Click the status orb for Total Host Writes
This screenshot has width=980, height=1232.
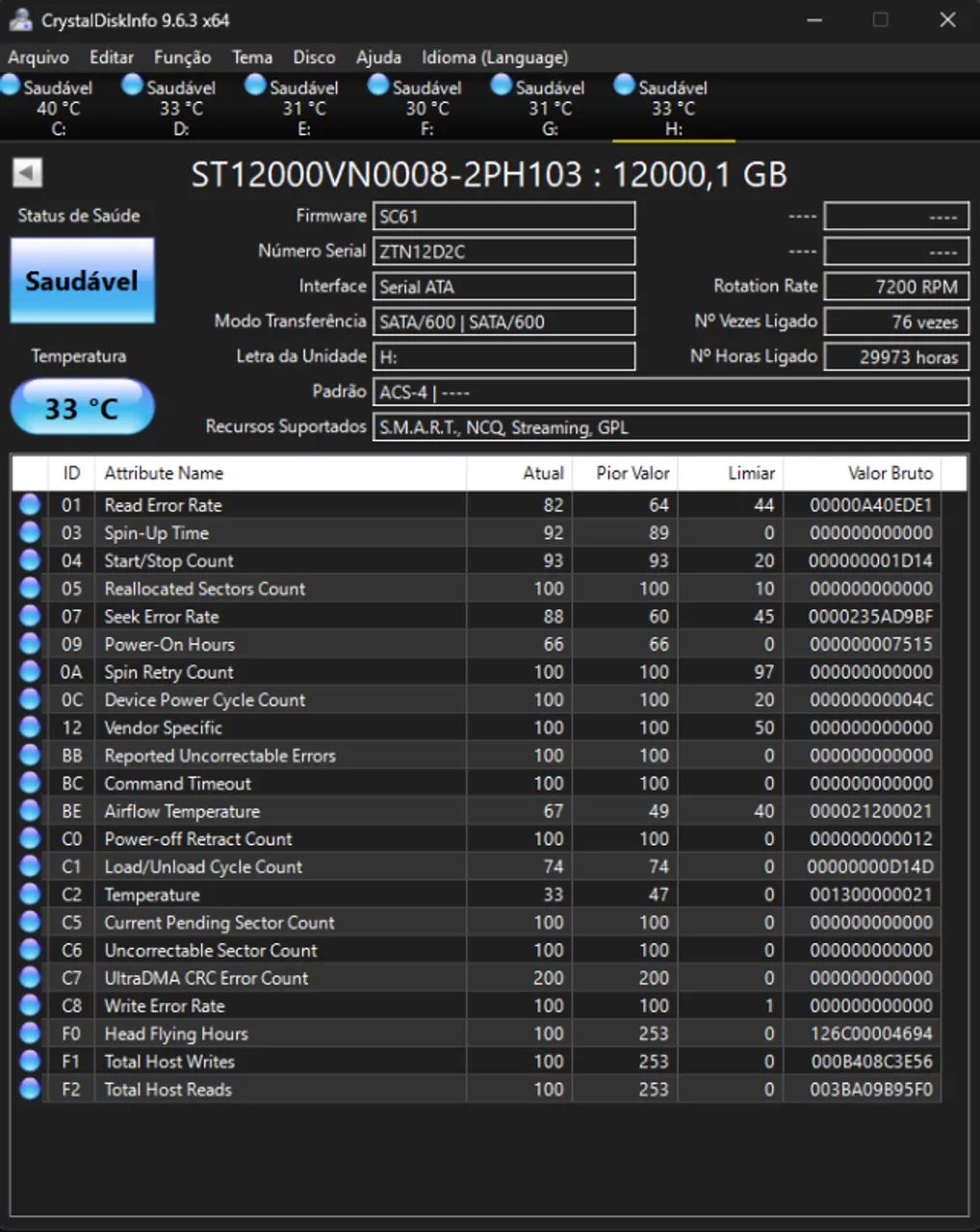(30, 1062)
